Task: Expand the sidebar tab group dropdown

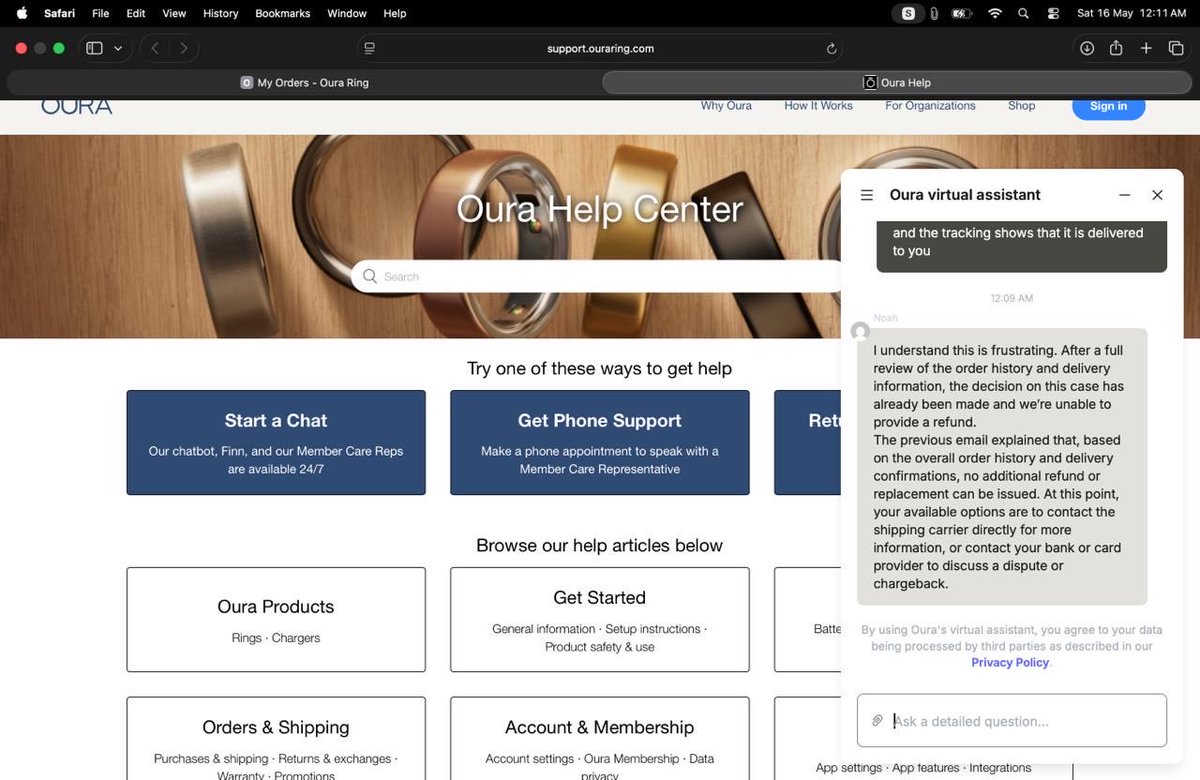Action: point(118,48)
